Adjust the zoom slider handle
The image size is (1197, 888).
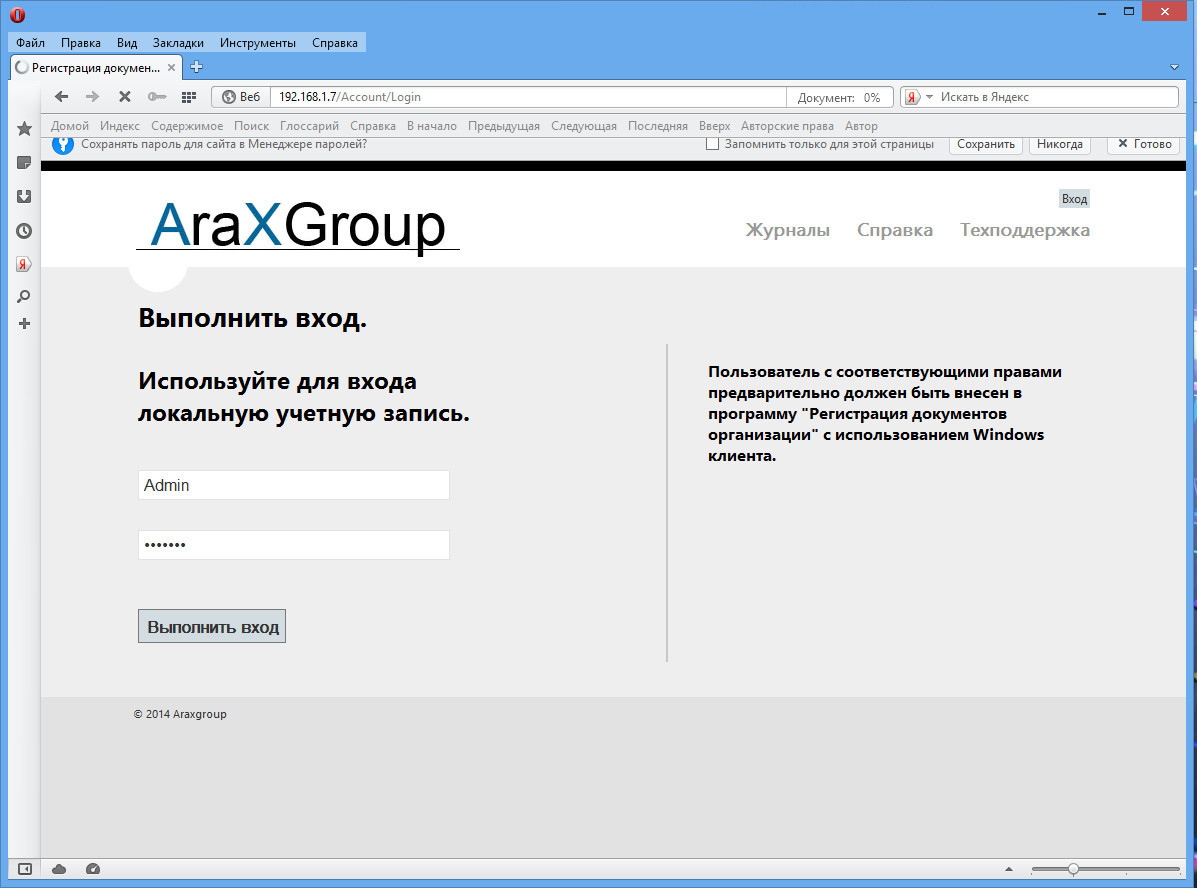point(1073,869)
